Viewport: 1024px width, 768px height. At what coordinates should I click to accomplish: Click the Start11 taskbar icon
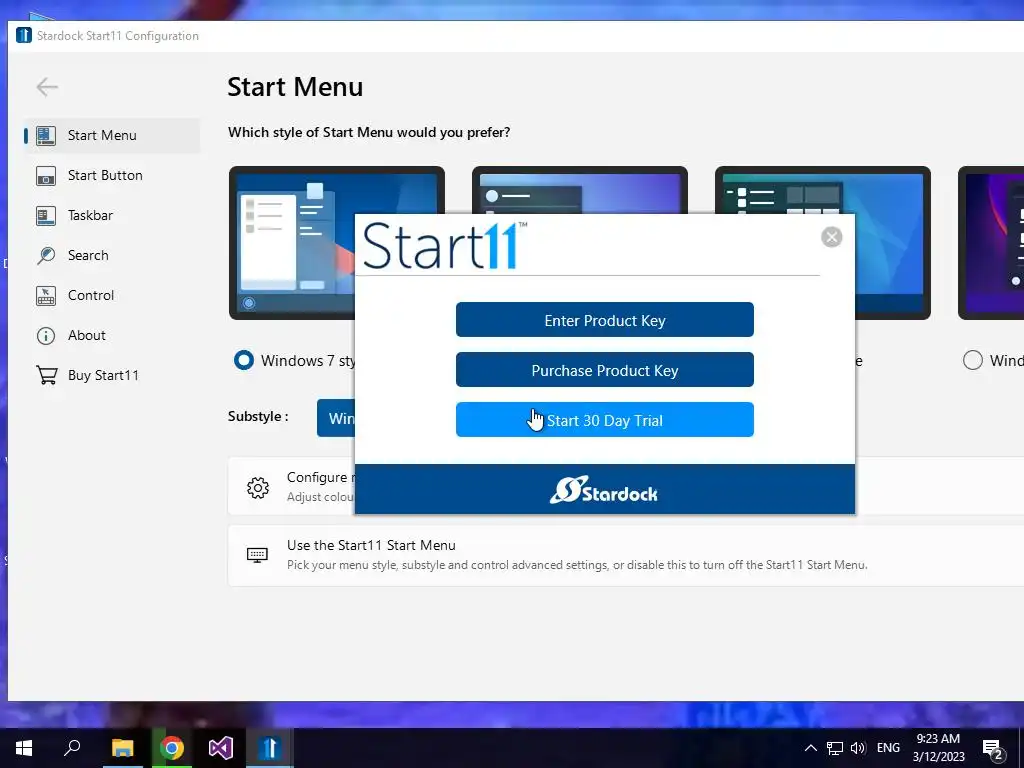[x=270, y=748]
